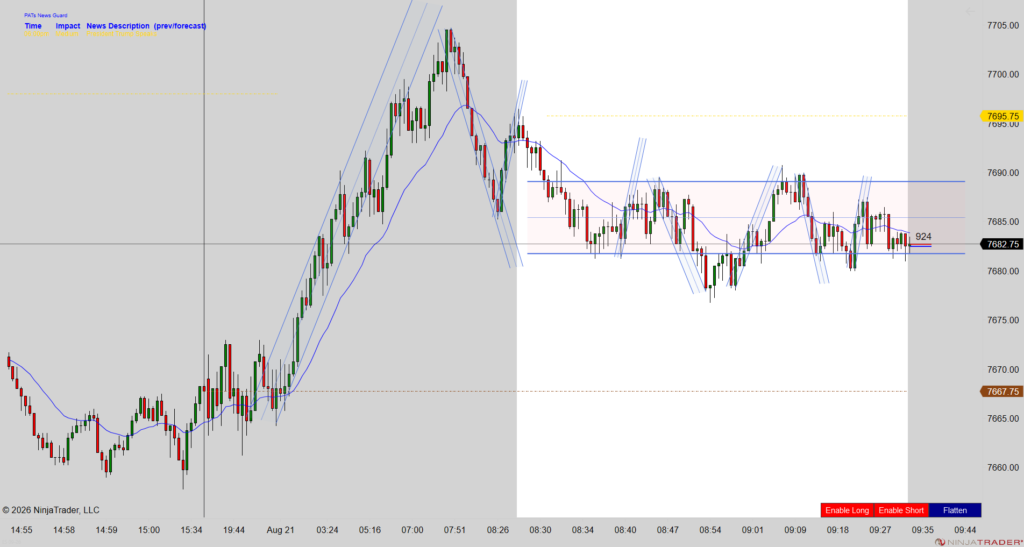Viewport: 1024px width, 547px height.
Task: Click the 07:51 time axis label
Action: tap(455, 529)
